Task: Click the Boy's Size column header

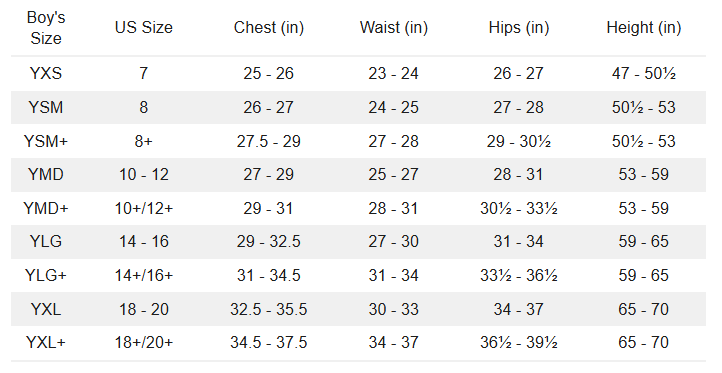Action: (46, 28)
